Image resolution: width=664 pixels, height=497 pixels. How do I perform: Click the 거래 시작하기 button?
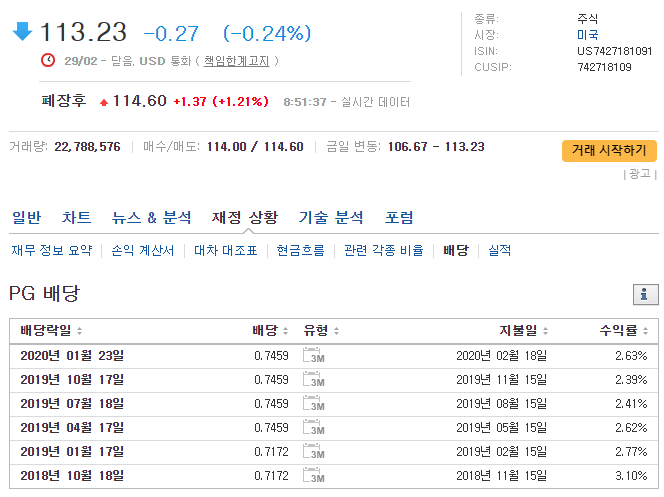[609, 151]
